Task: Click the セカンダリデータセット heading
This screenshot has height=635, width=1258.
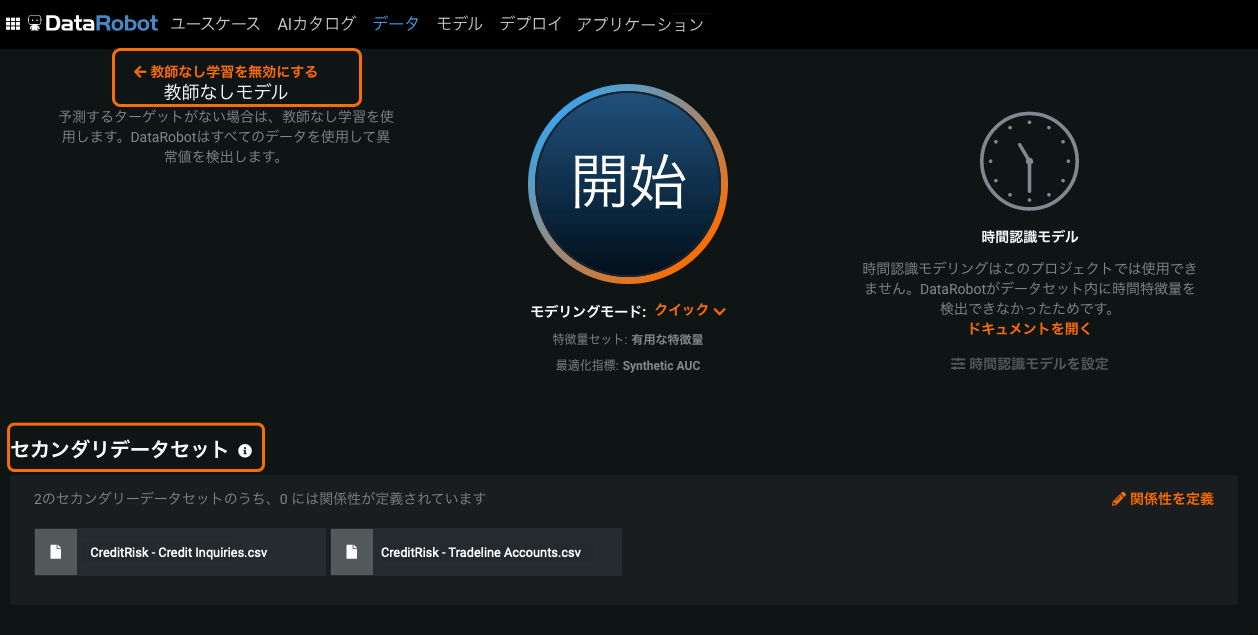Action: click(x=120, y=450)
